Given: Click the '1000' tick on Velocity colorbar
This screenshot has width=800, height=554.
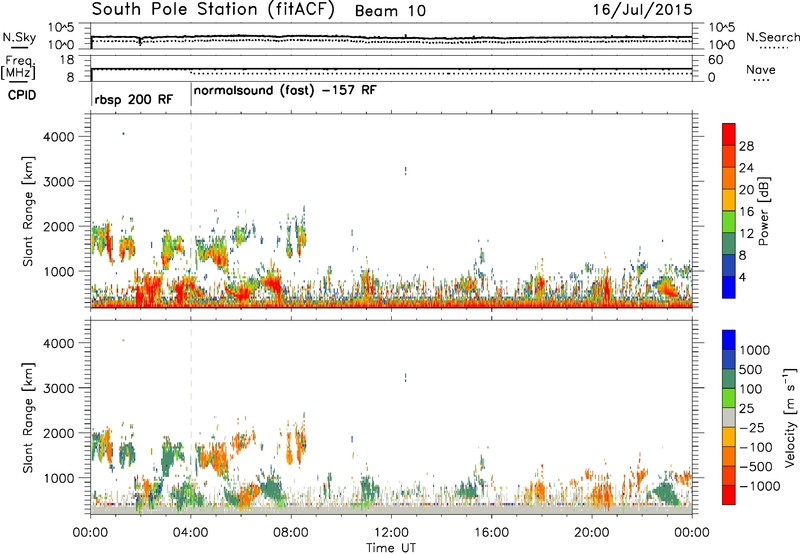Looking at the screenshot, I should 755,350.
